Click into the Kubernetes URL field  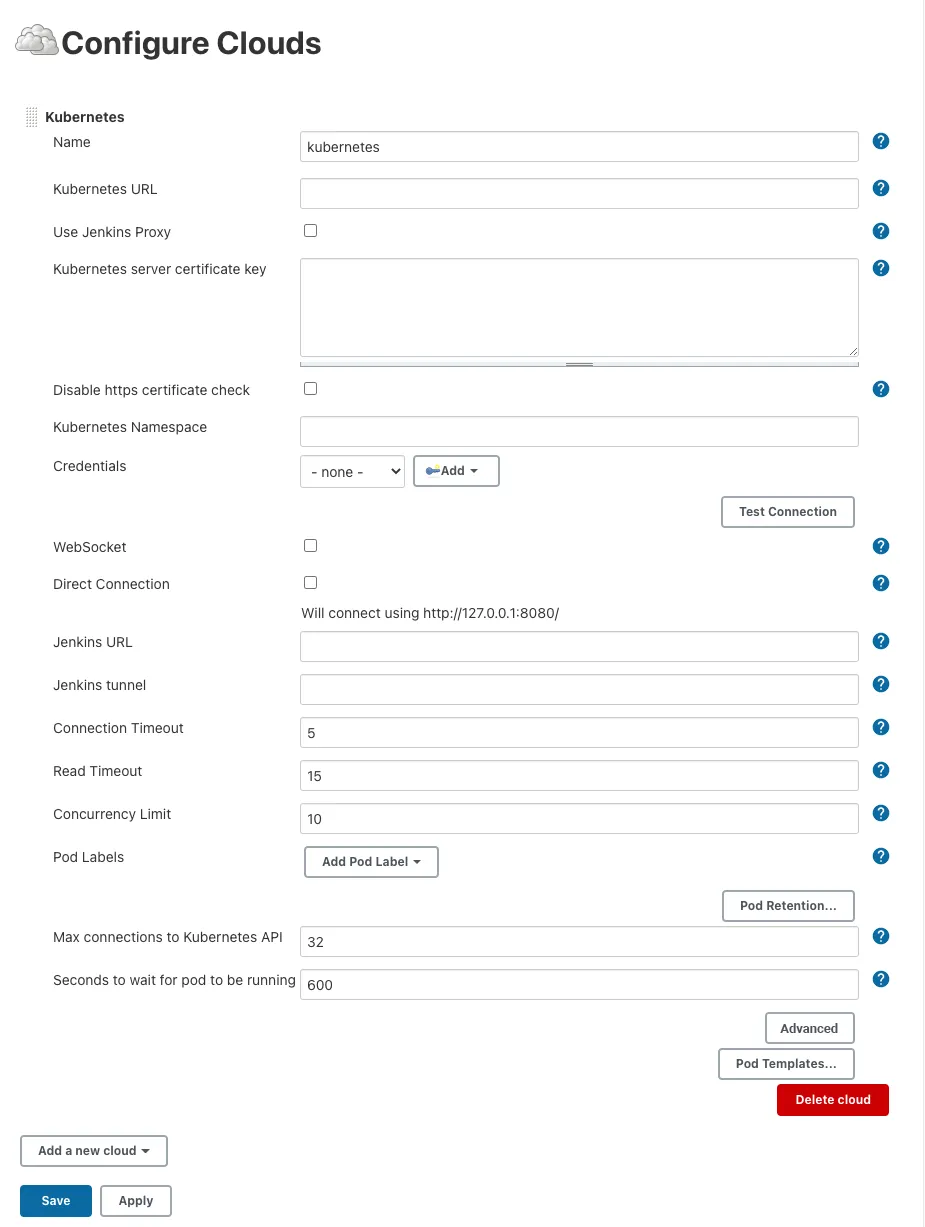click(579, 194)
